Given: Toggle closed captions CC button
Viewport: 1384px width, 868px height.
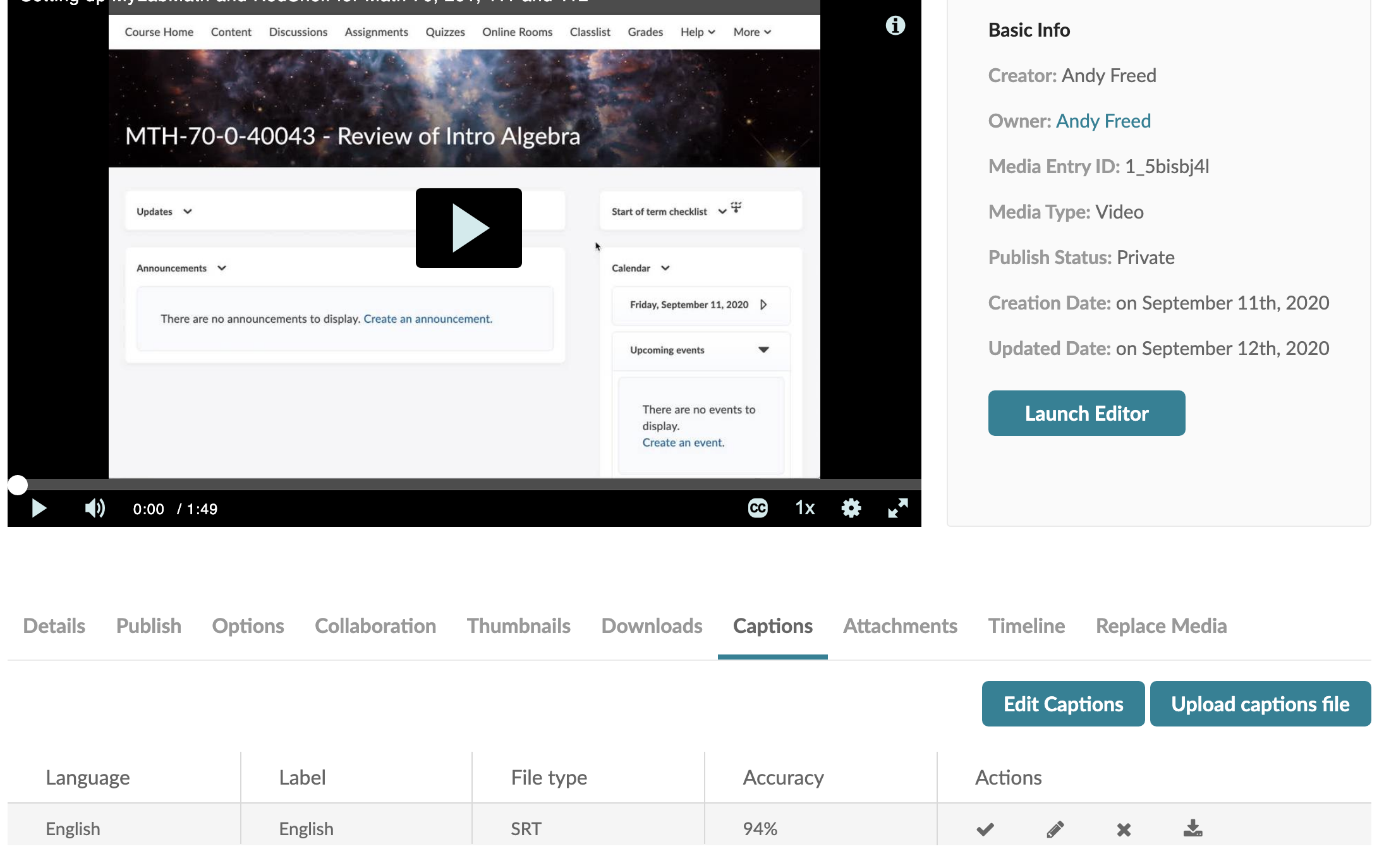Looking at the screenshot, I should (758, 509).
